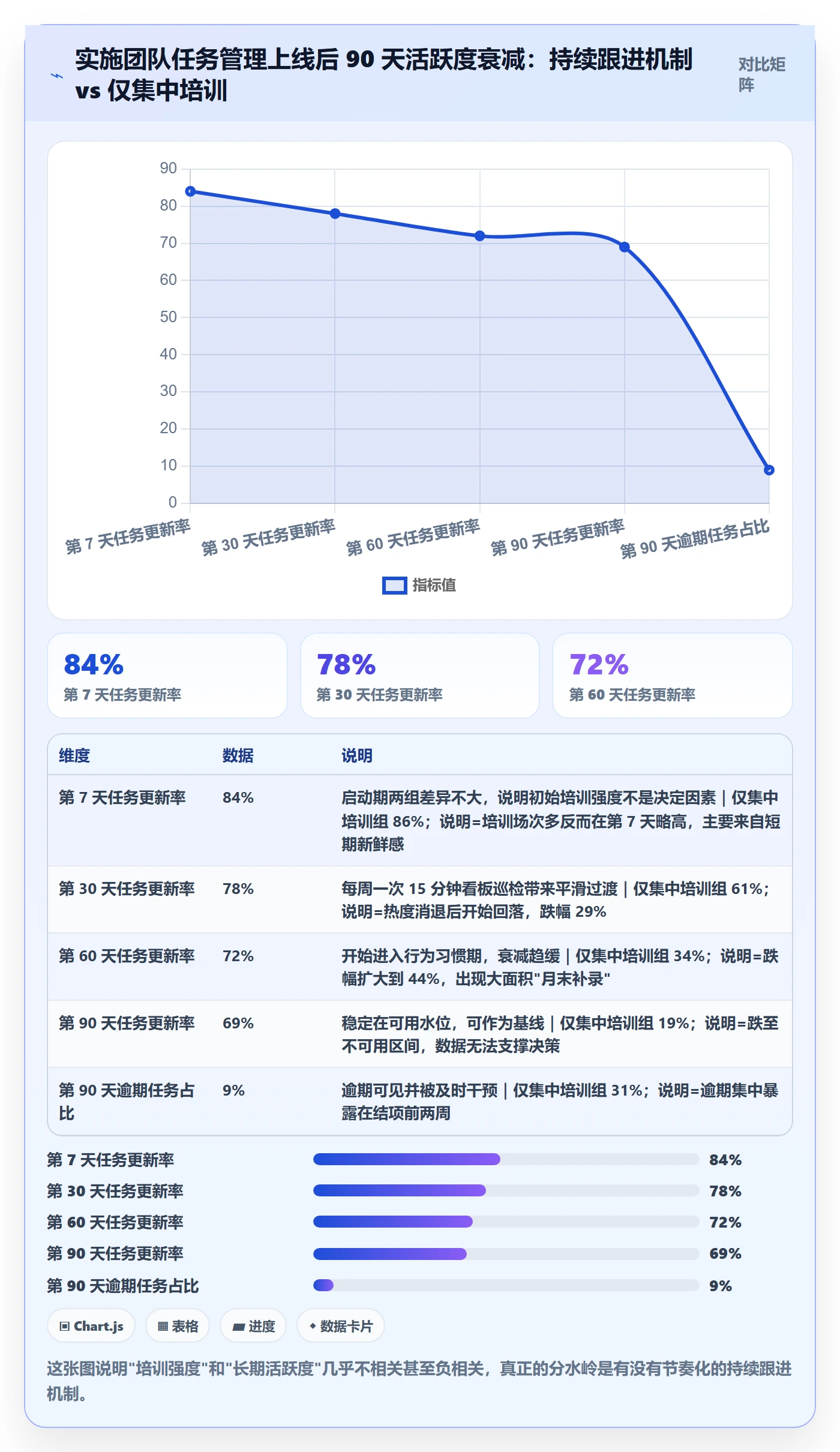Click the chart point for 第 30 天任务更新率
Image resolution: width=840 pixels, height=1452 pixels.
(x=335, y=214)
